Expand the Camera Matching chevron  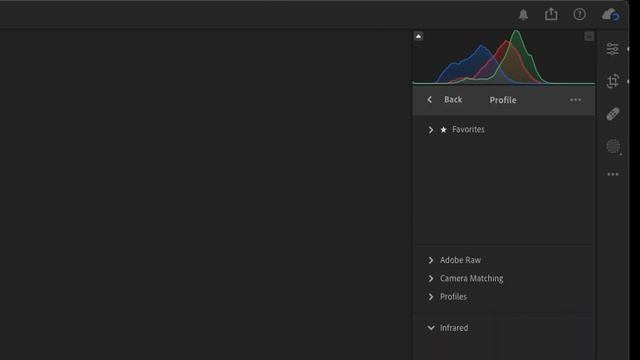point(431,278)
